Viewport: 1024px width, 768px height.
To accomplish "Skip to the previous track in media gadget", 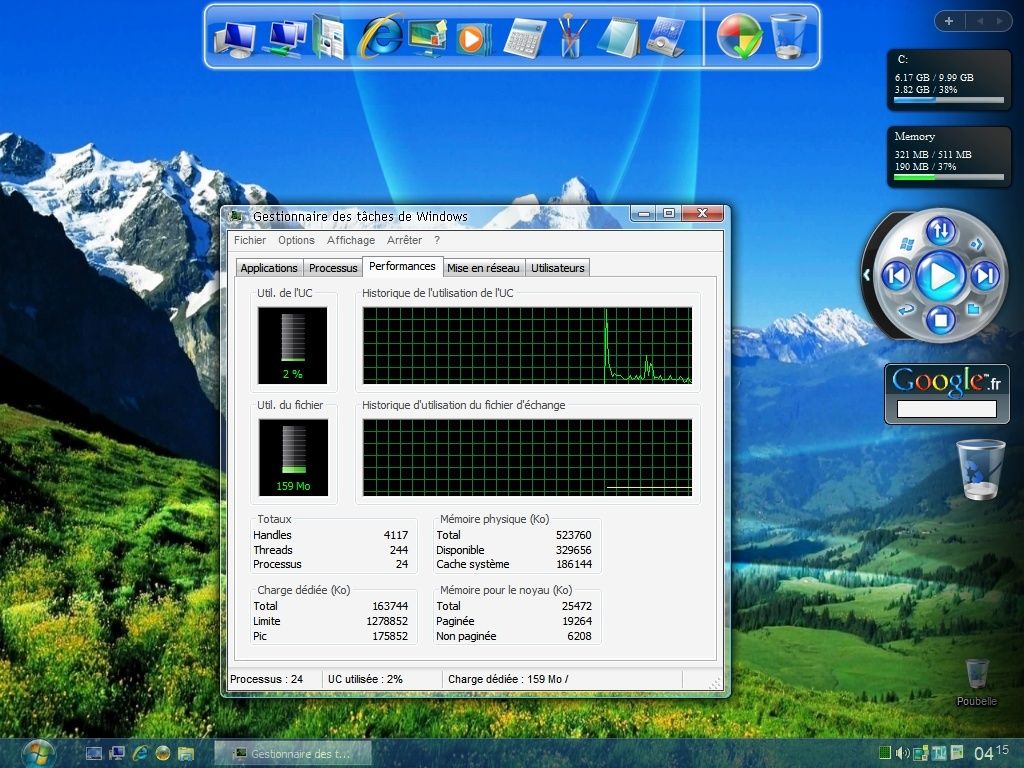I will coord(897,276).
